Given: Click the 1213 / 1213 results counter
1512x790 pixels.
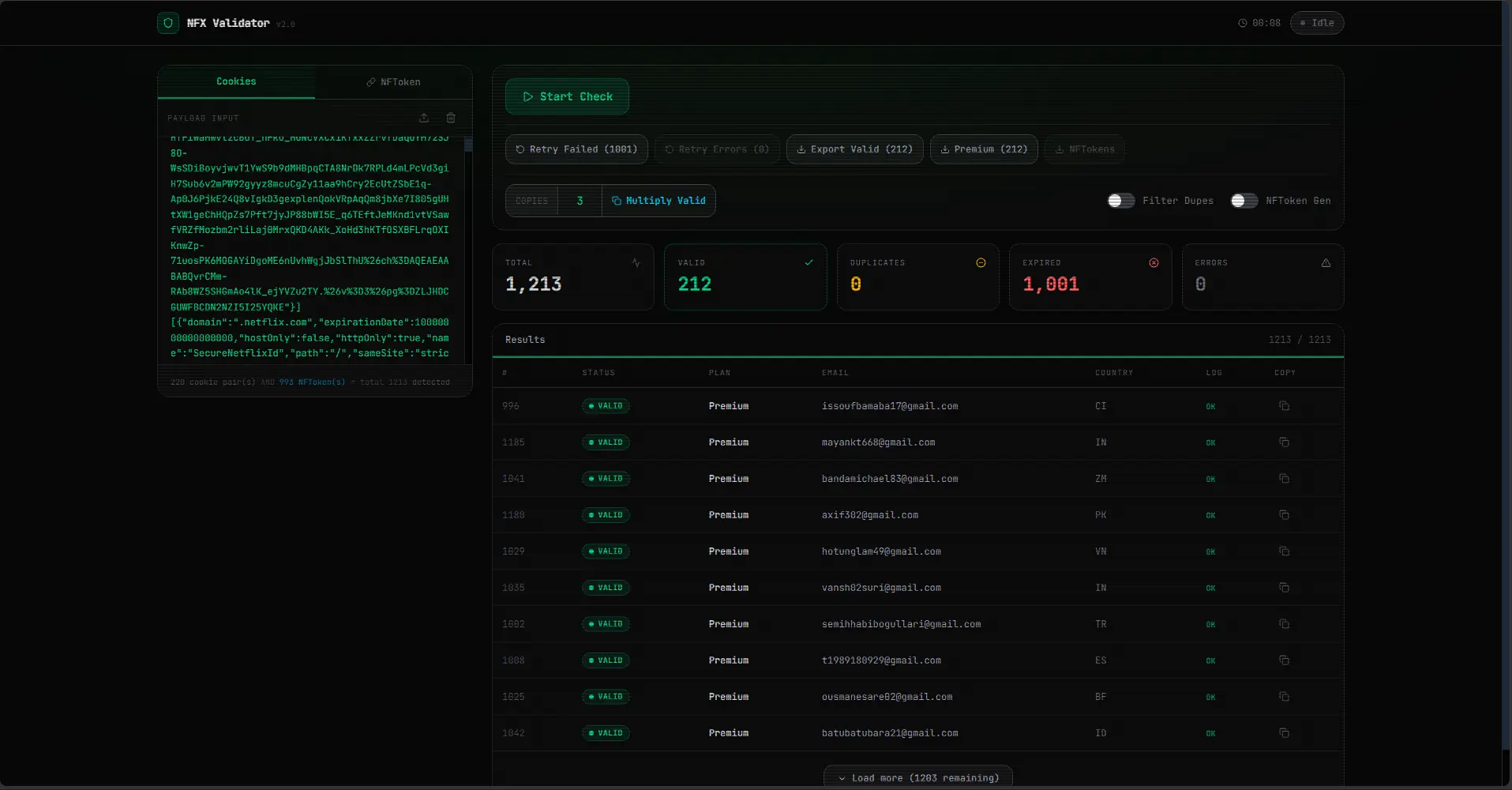Looking at the screenshot, I should [x=1300, y=340].
